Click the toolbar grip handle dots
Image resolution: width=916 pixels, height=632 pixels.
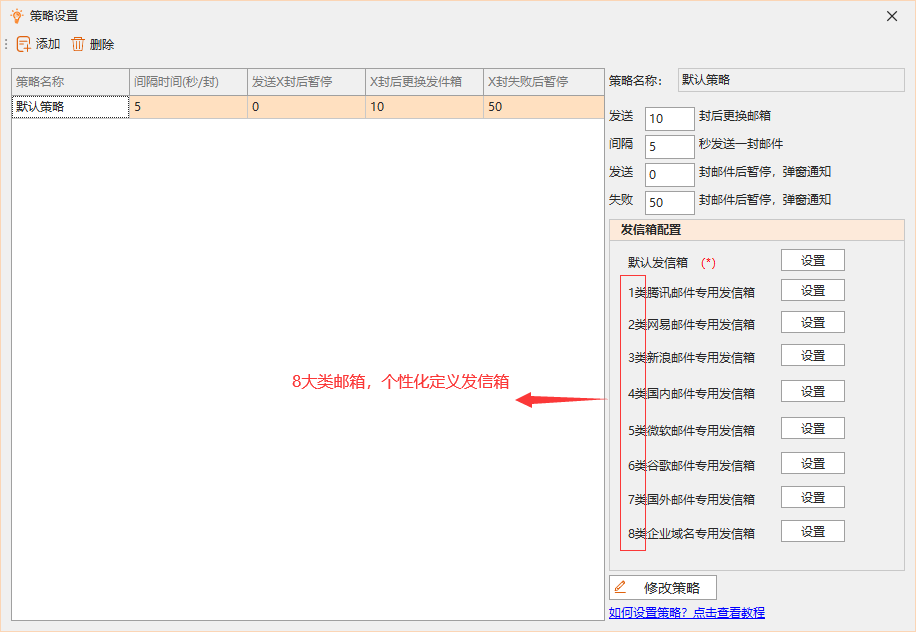[x=6, y=44]
